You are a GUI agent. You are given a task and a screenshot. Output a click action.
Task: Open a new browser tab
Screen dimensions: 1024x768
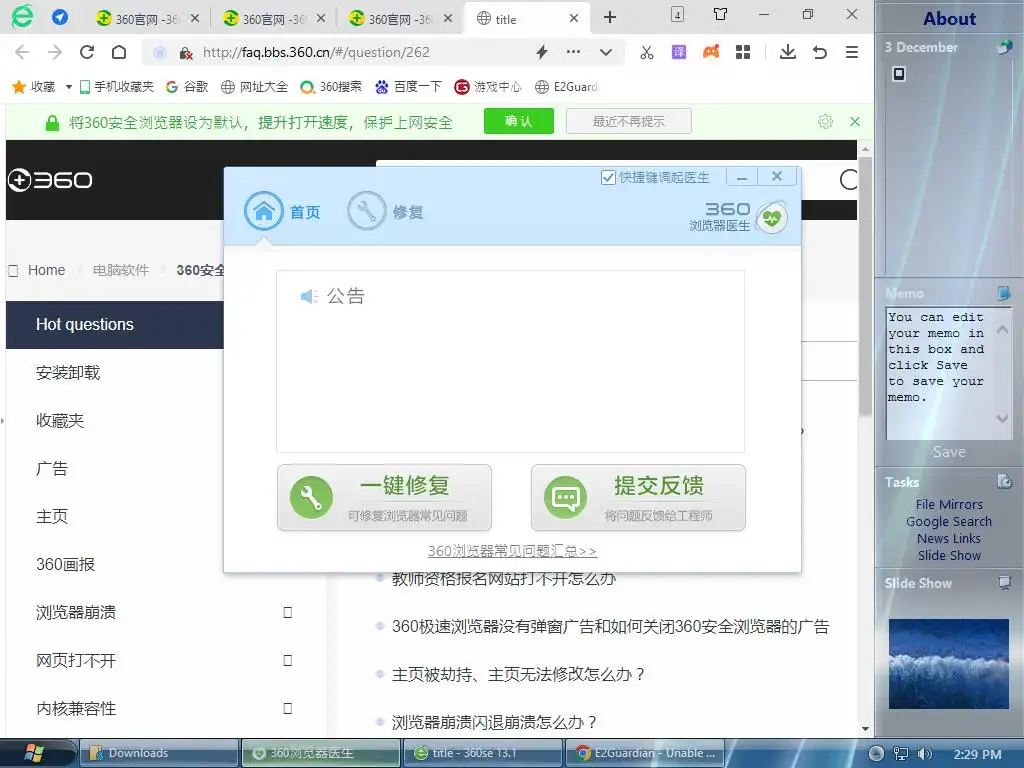pos(609,17)
